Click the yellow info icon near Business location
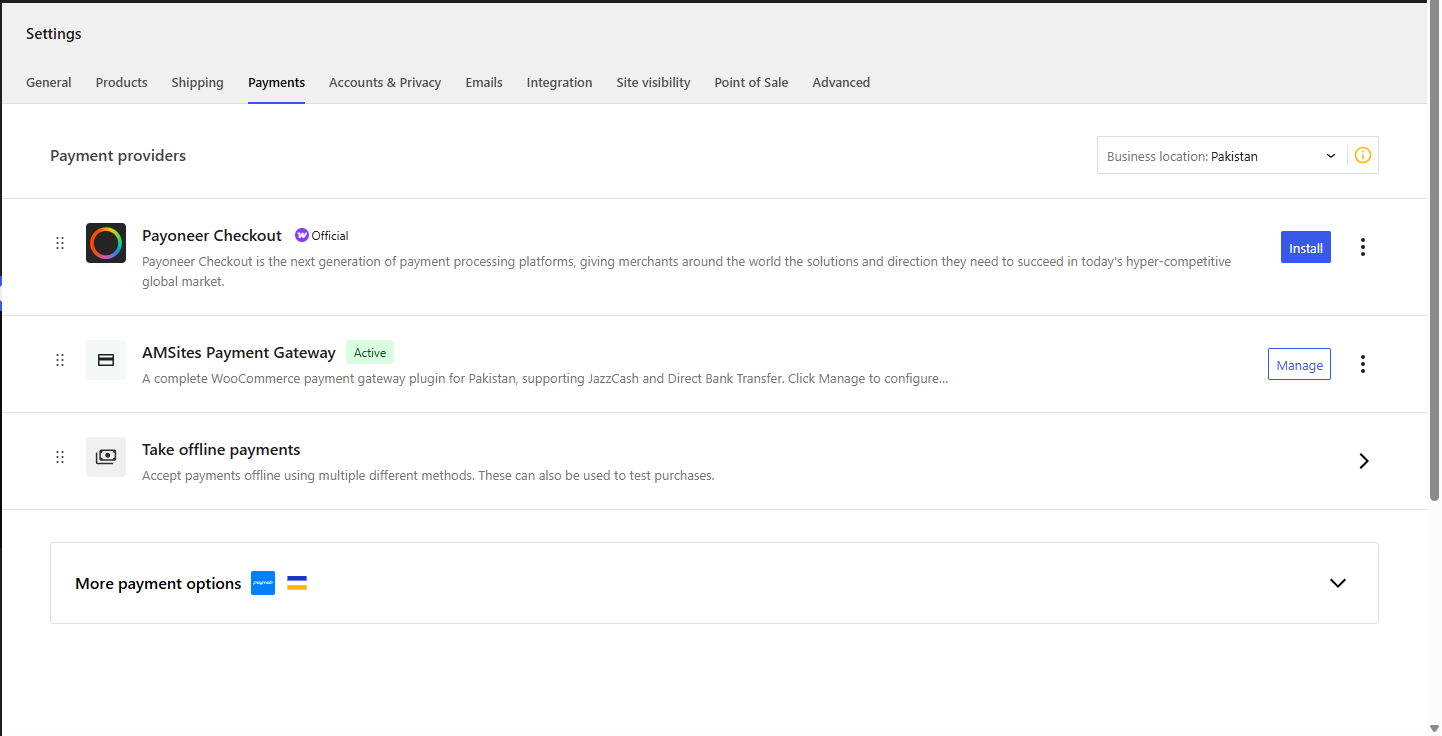 1363,156
